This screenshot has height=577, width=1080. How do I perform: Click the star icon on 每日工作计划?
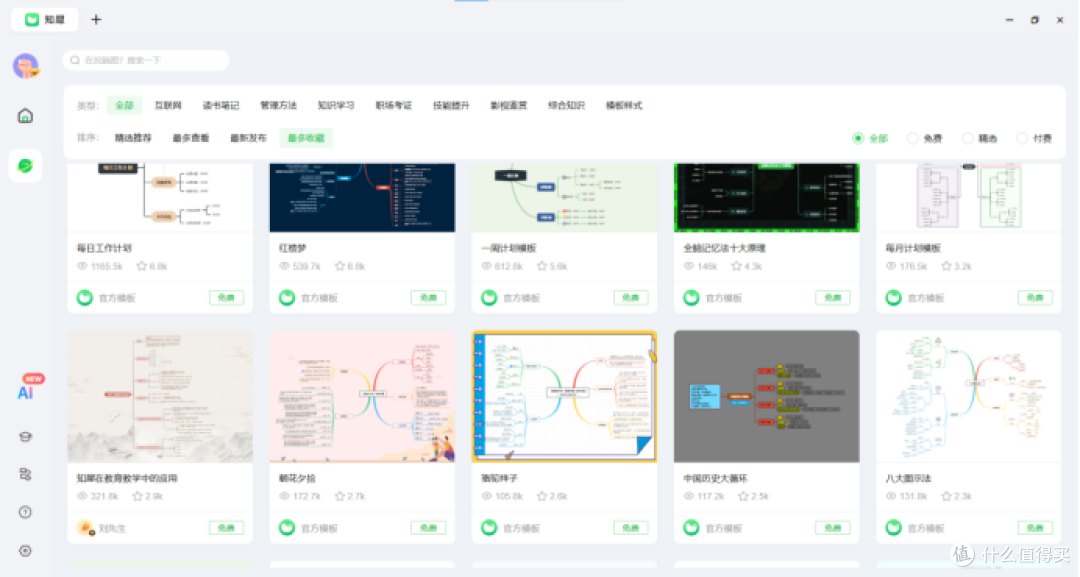[142, 266]
